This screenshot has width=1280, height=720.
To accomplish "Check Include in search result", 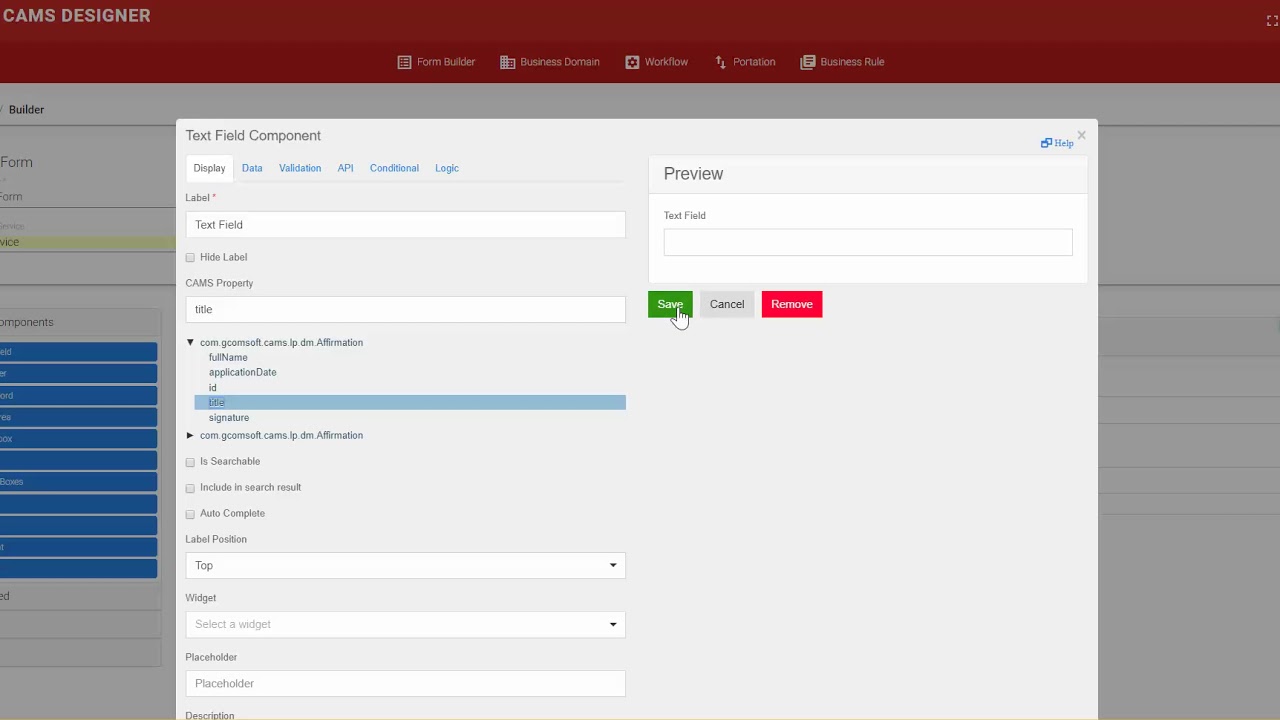I will pyautogui.click(x=190, y=488).
